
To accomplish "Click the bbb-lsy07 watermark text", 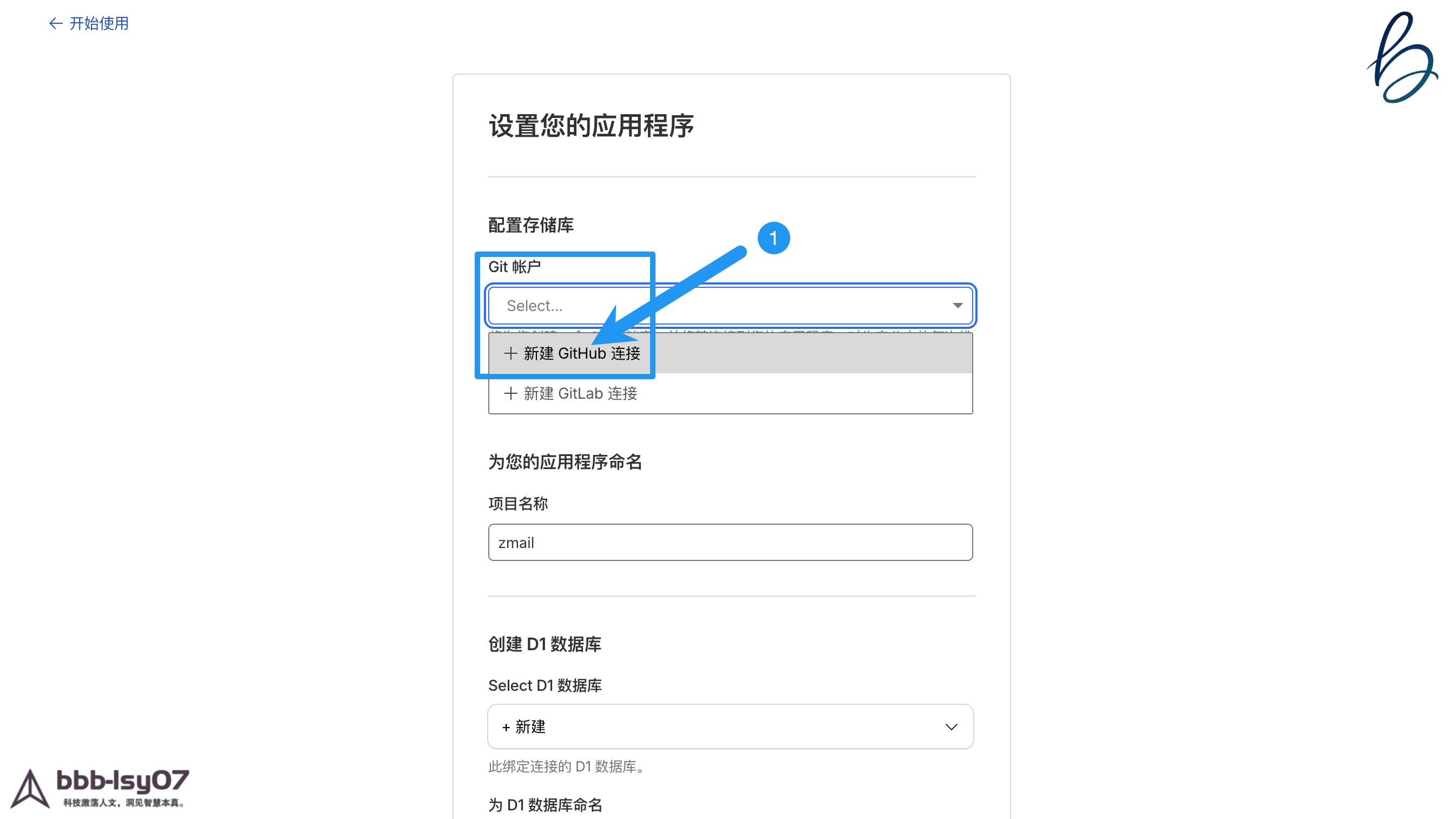I will point(123,781).
